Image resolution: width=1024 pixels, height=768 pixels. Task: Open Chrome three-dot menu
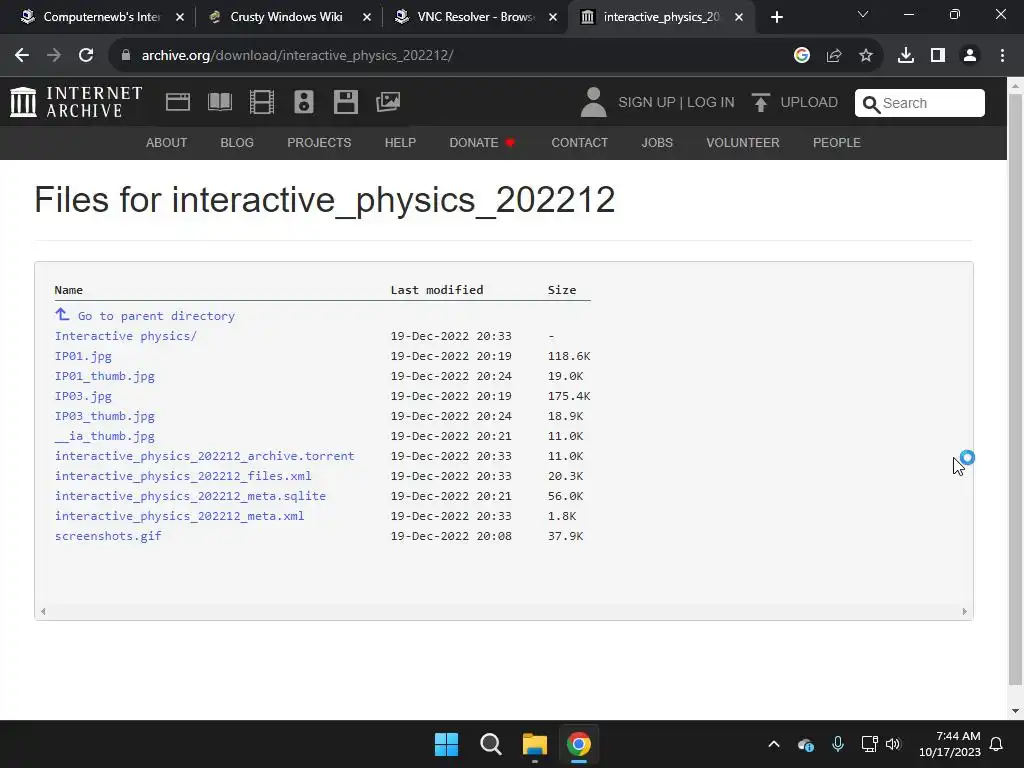[1002, 56]
